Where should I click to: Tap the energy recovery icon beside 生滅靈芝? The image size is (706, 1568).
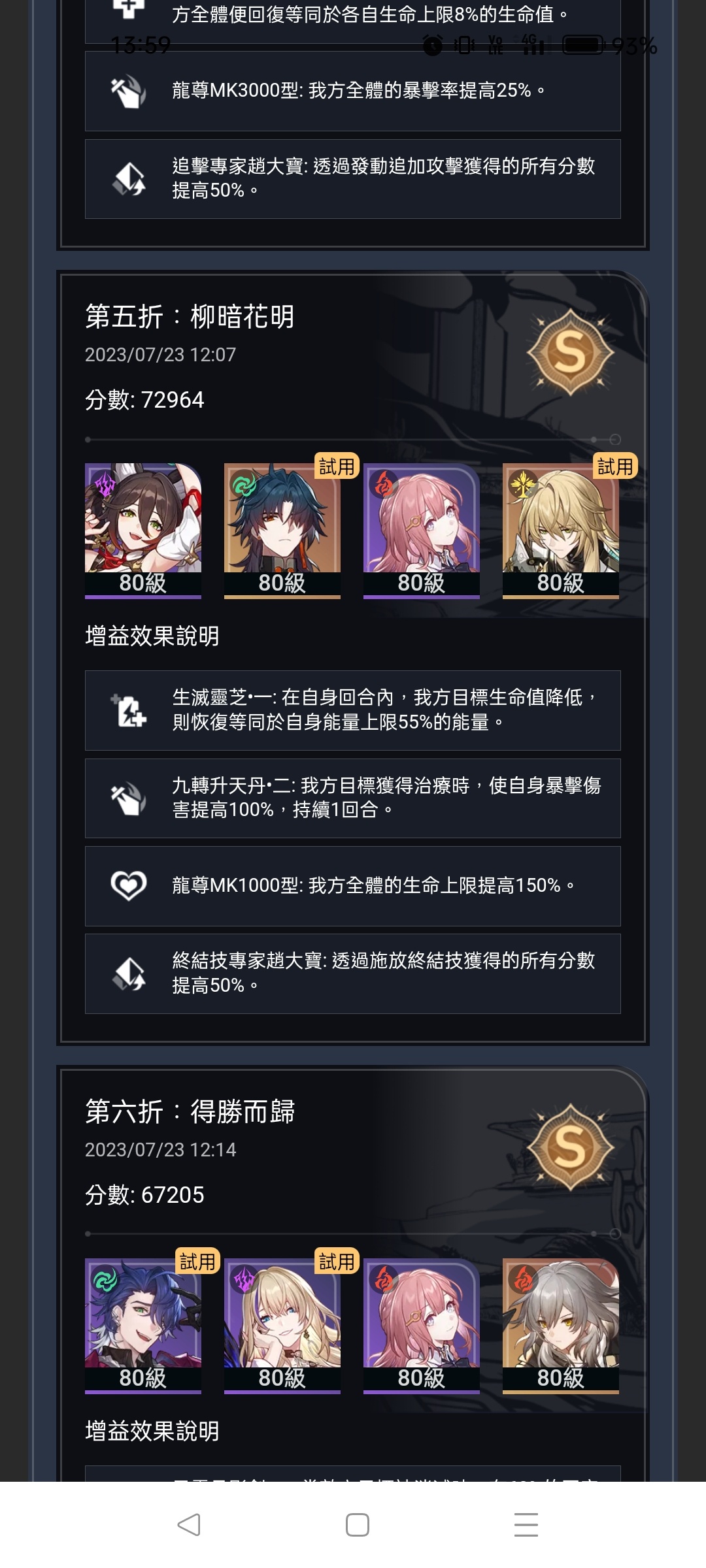129,710
